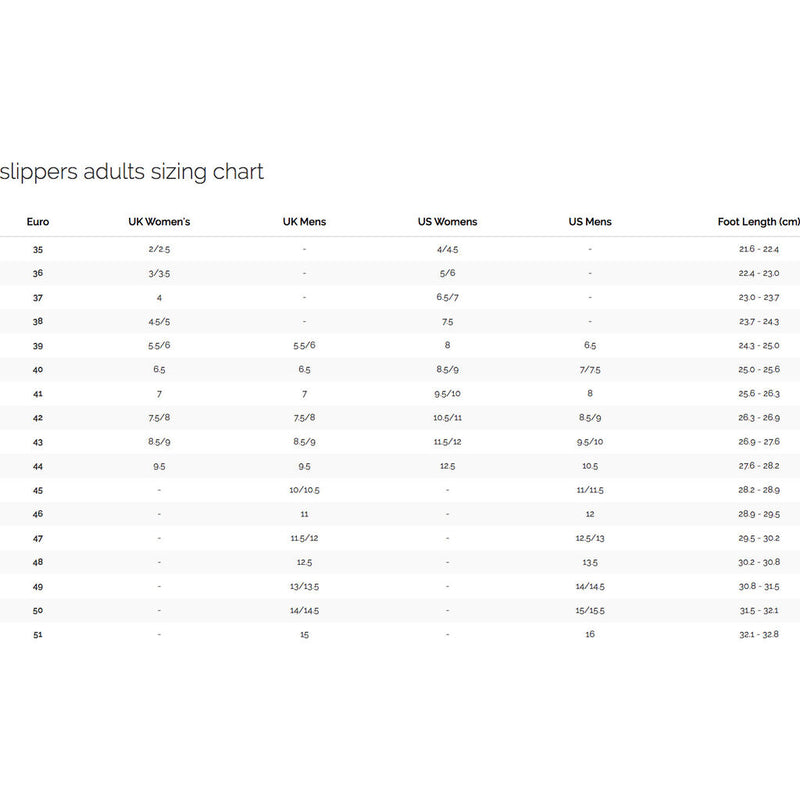
Task: Select the UK Mens column header
Action: tap(304, 221)
